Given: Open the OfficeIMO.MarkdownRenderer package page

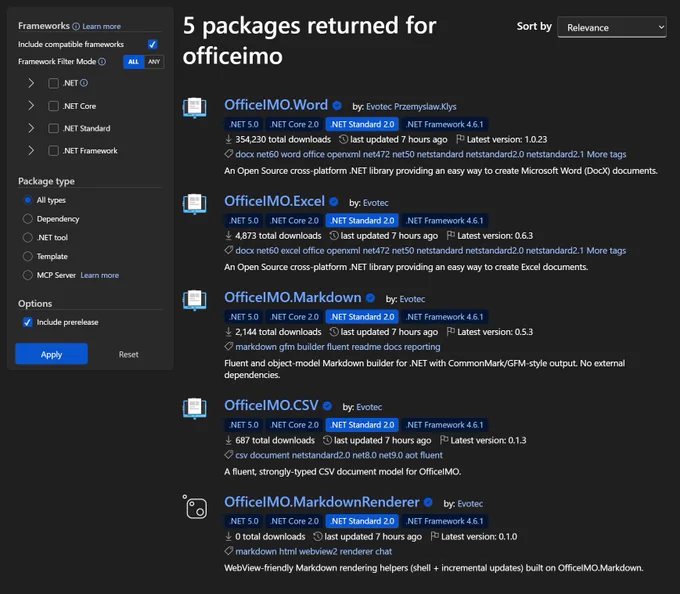Looking at the screenshot, I should [321, 502].
